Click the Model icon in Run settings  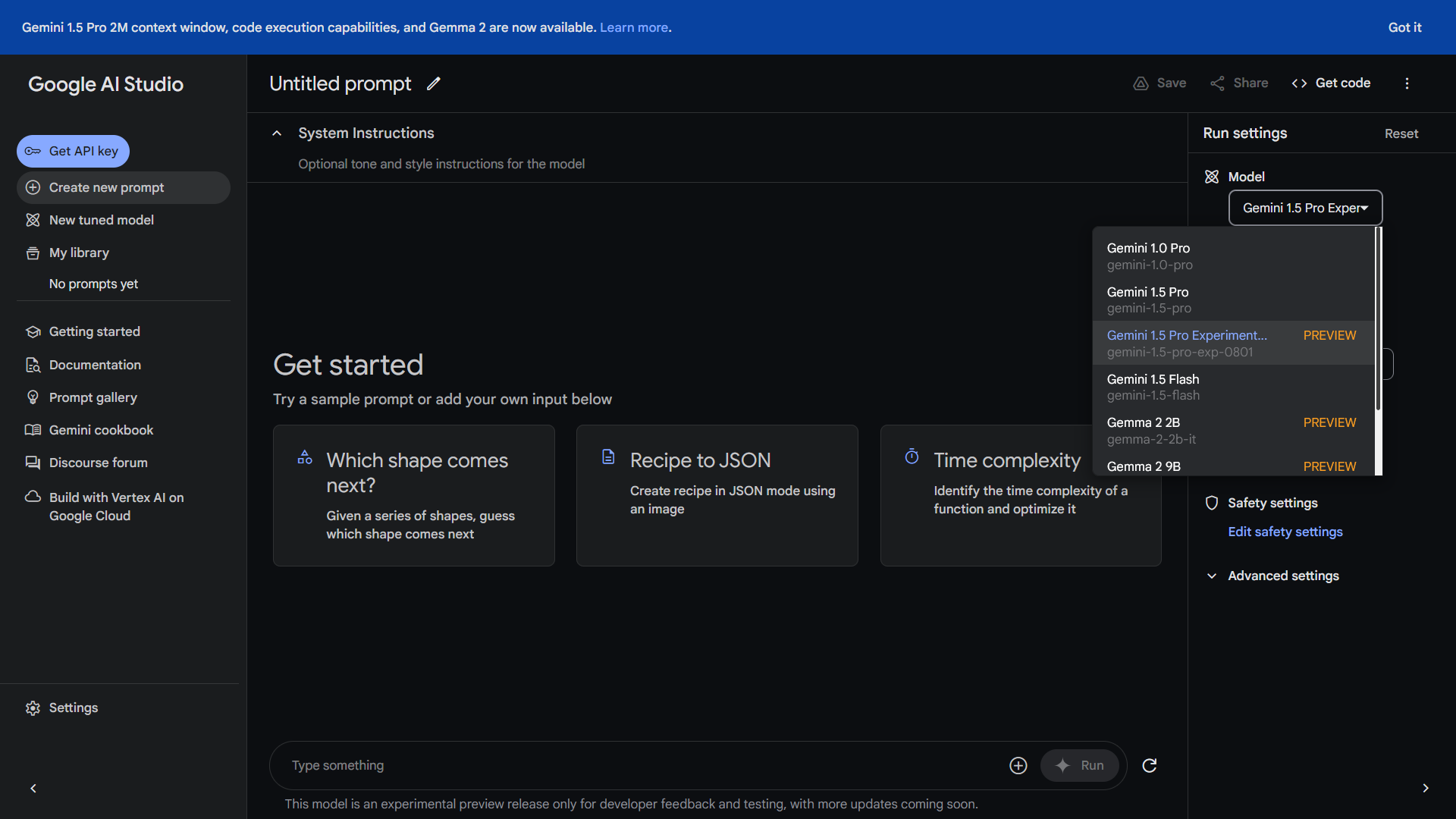pyautogui.click(x=1212, y=177)
